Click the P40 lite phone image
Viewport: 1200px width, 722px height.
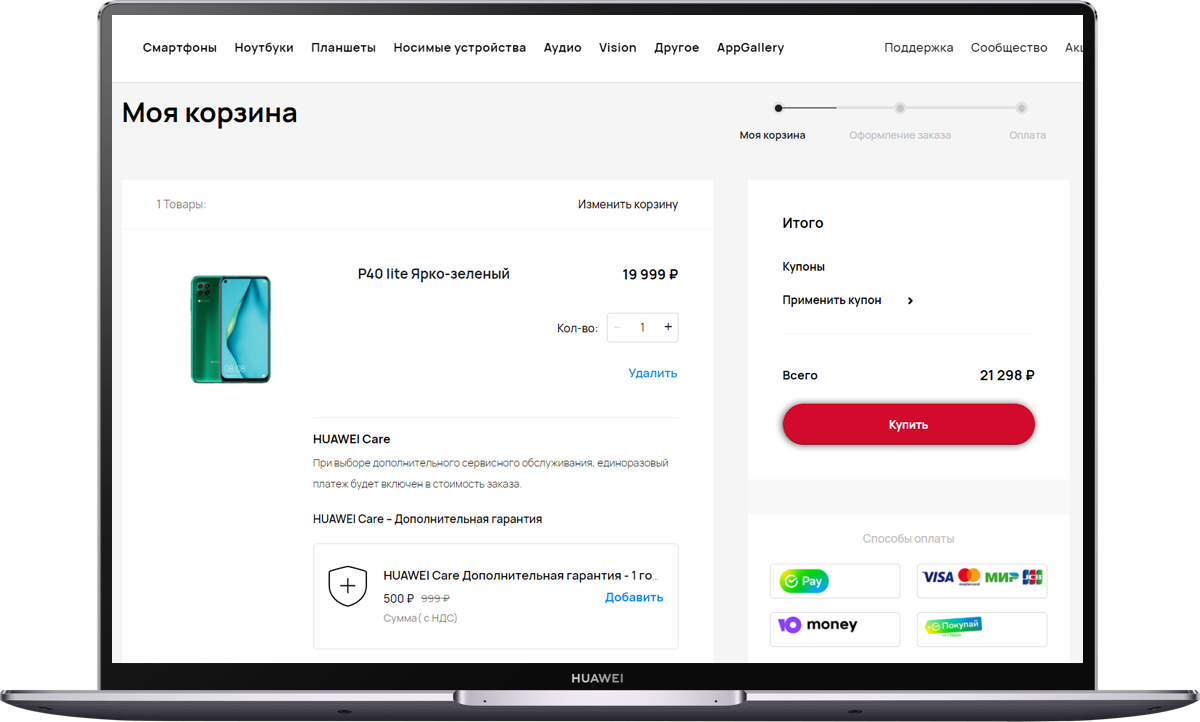pyautogui.click(x=231, y=329)
